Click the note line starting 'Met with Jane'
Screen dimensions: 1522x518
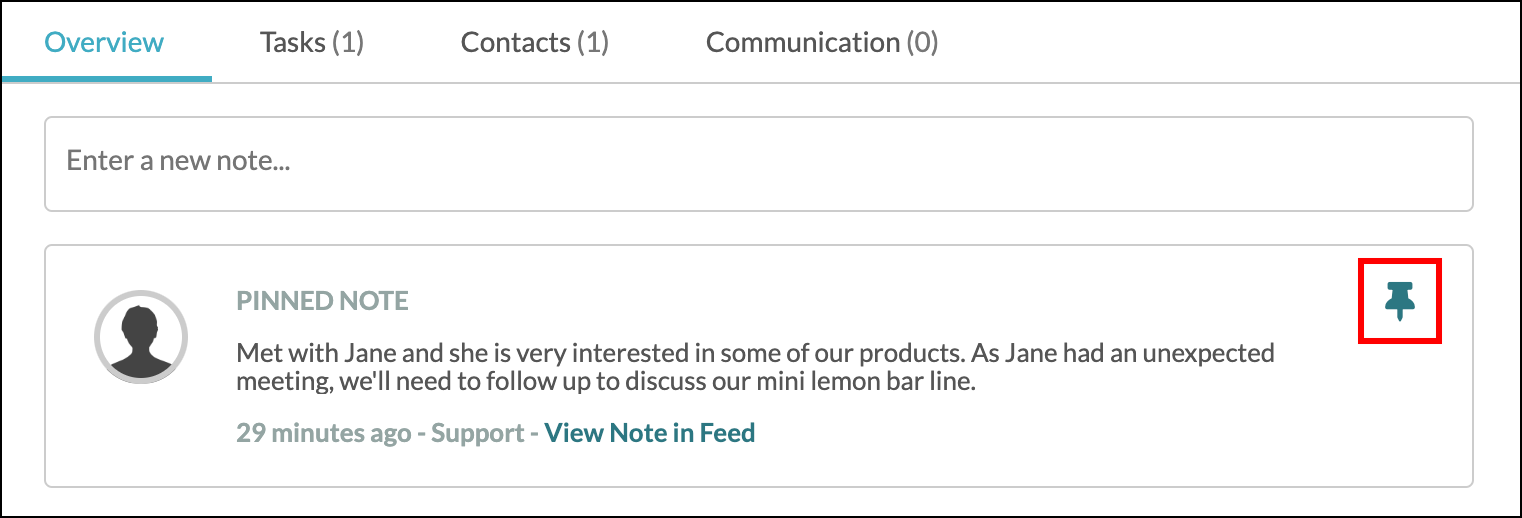(755, 354)
